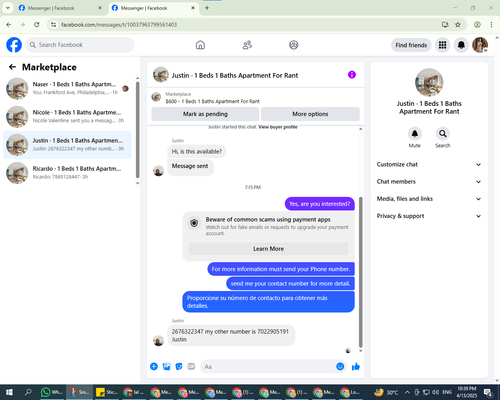Reload the page in Chrome
The height and width of the screenshot is (400, 500).
tap(37, 24)
